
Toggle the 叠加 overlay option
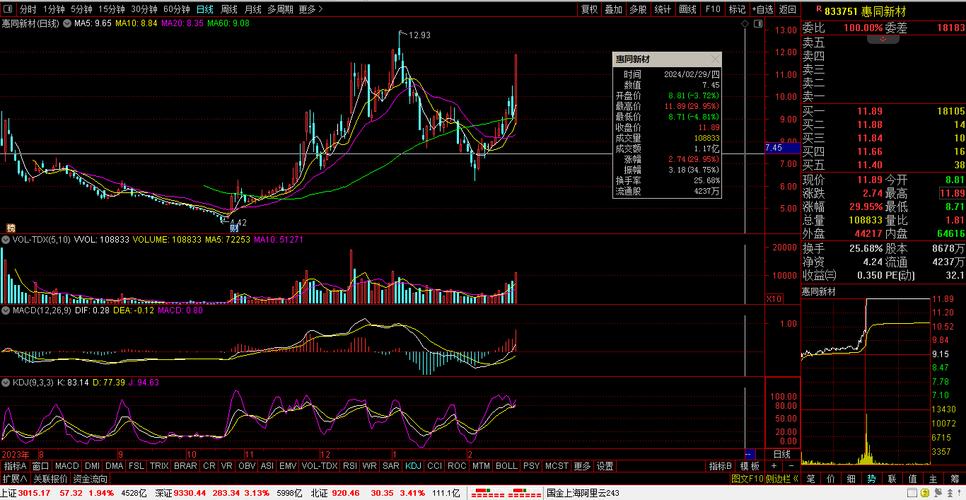[x=614, y=9]
